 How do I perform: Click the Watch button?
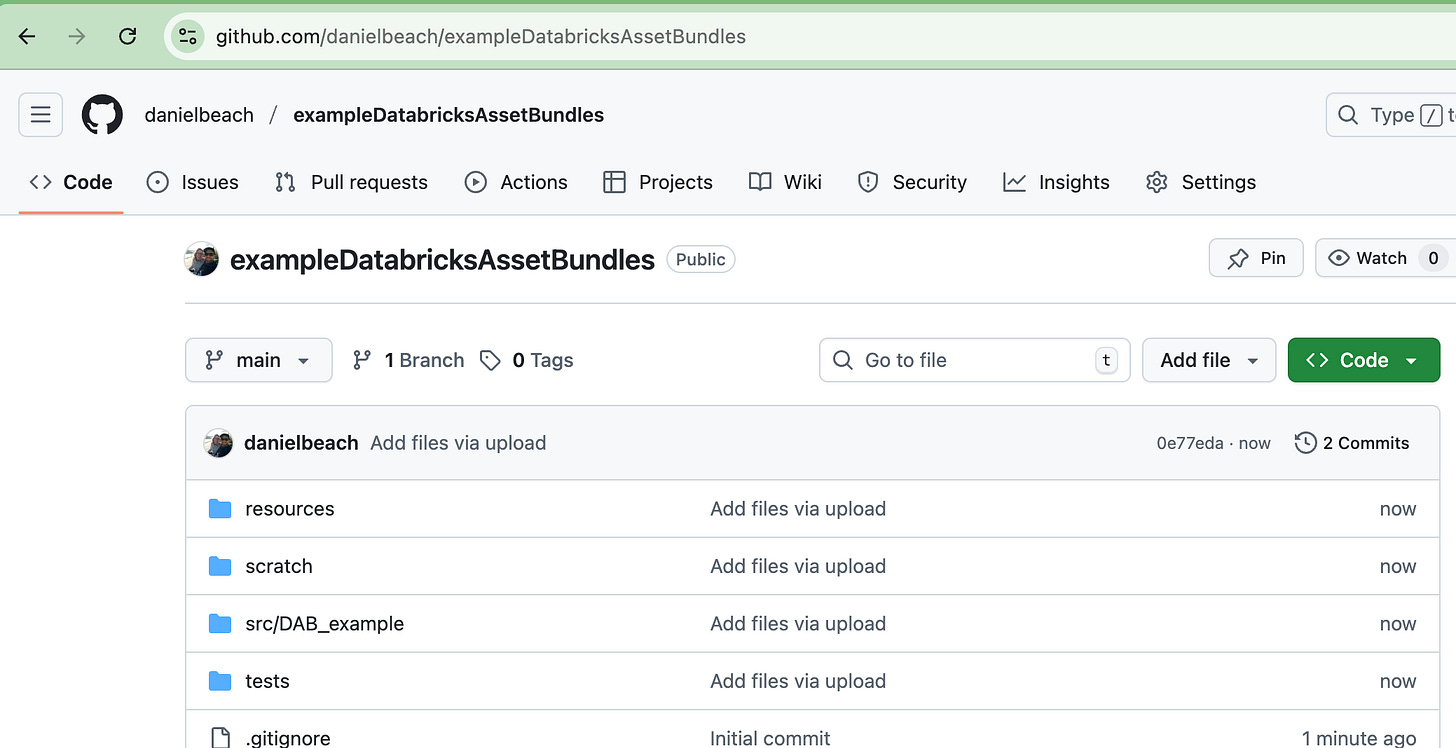1385,258
